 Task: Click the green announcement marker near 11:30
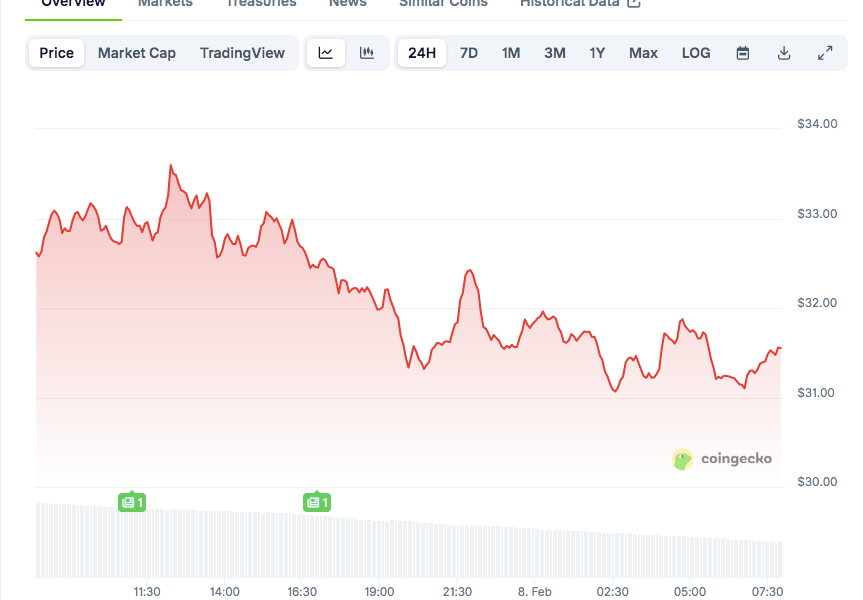[131, 502]
